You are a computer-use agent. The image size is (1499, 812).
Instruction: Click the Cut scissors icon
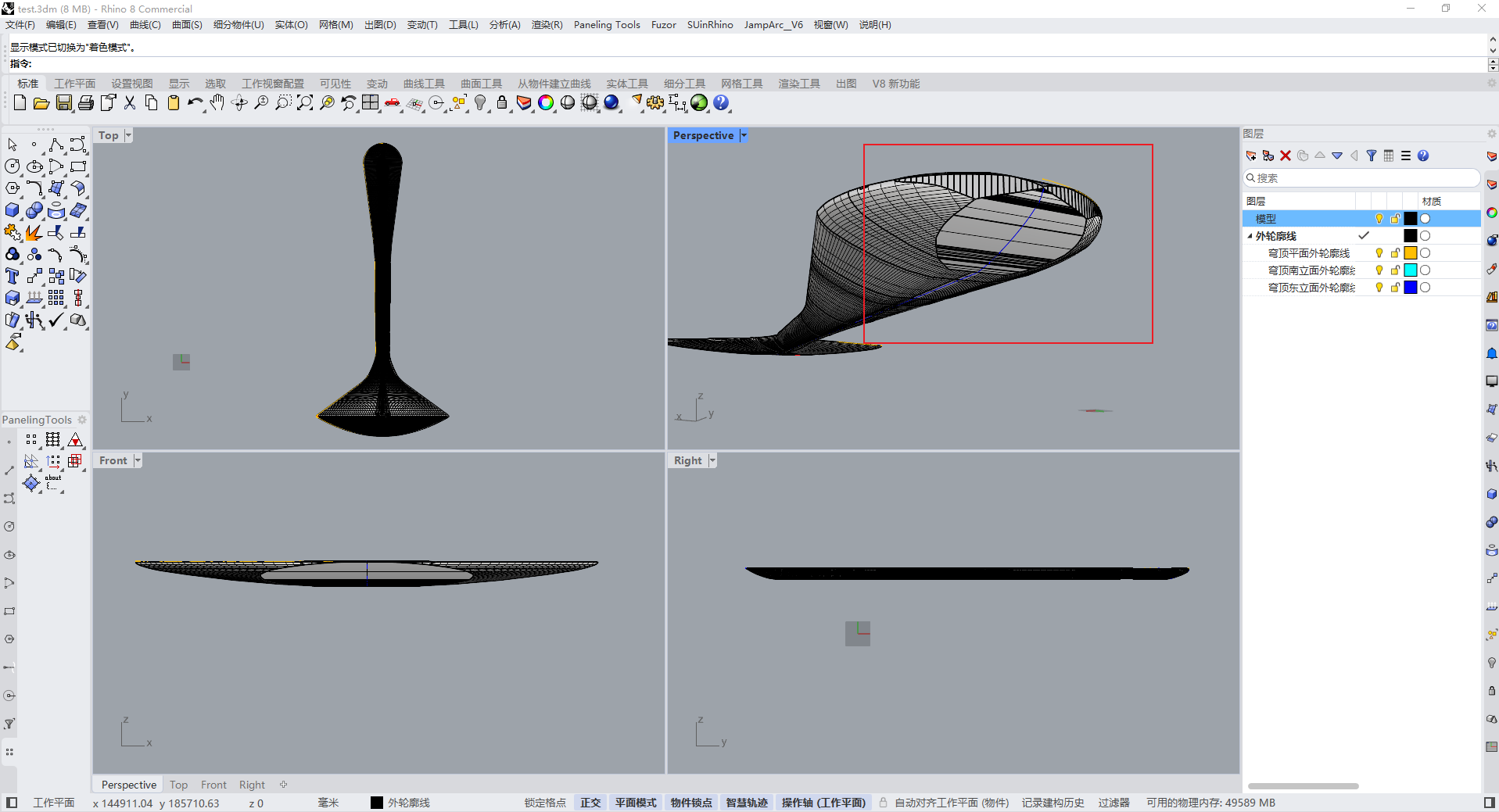pyautogui.click(x=130, y=103)
